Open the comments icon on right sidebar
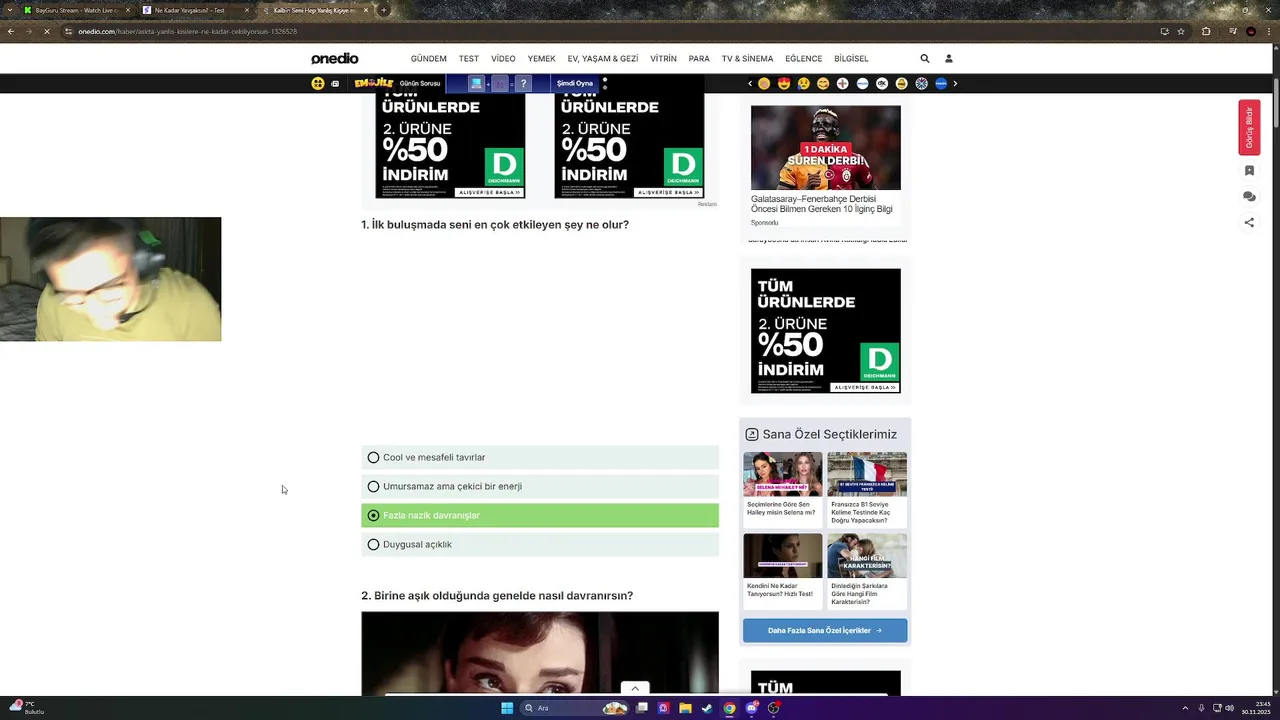 point(1249,197)
